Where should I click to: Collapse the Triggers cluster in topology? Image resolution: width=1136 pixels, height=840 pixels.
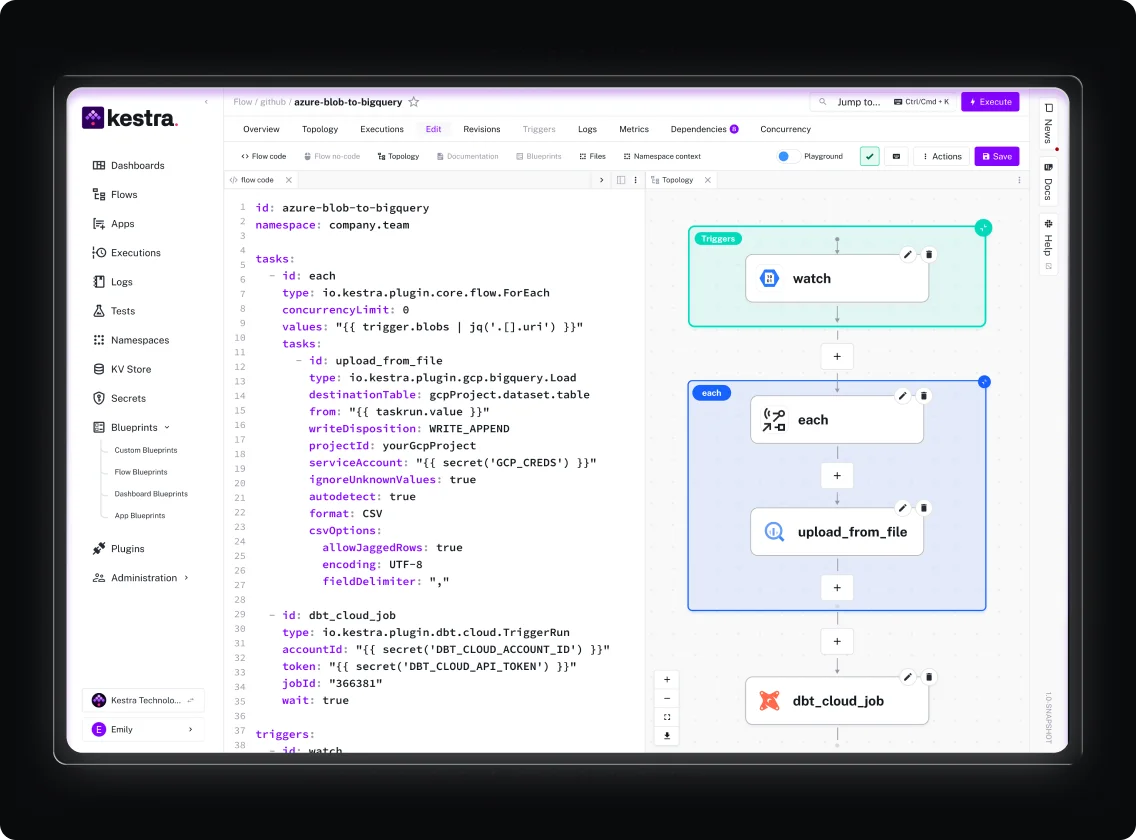tap(983, 228)
